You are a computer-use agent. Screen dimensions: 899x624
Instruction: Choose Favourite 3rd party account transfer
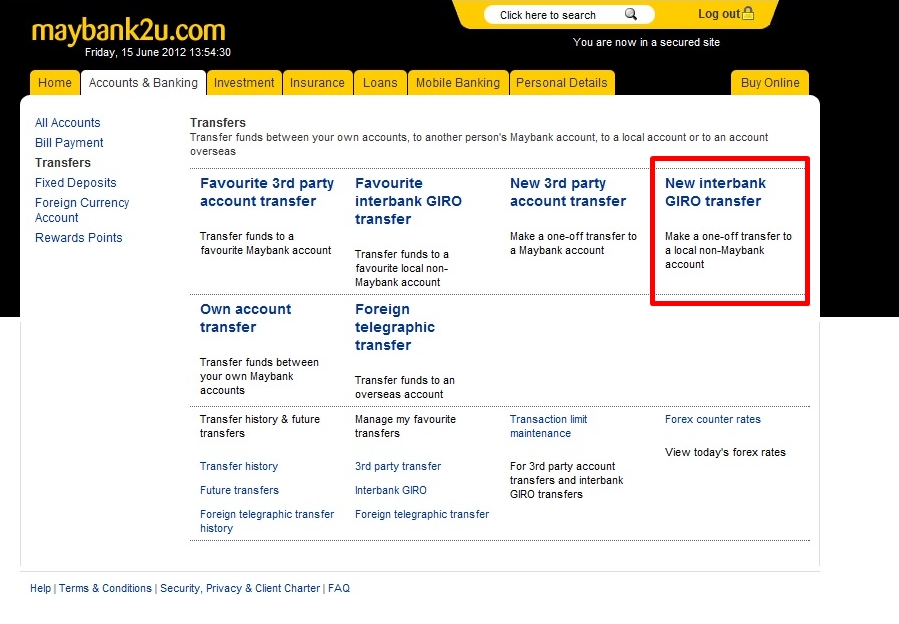(267, 192)
